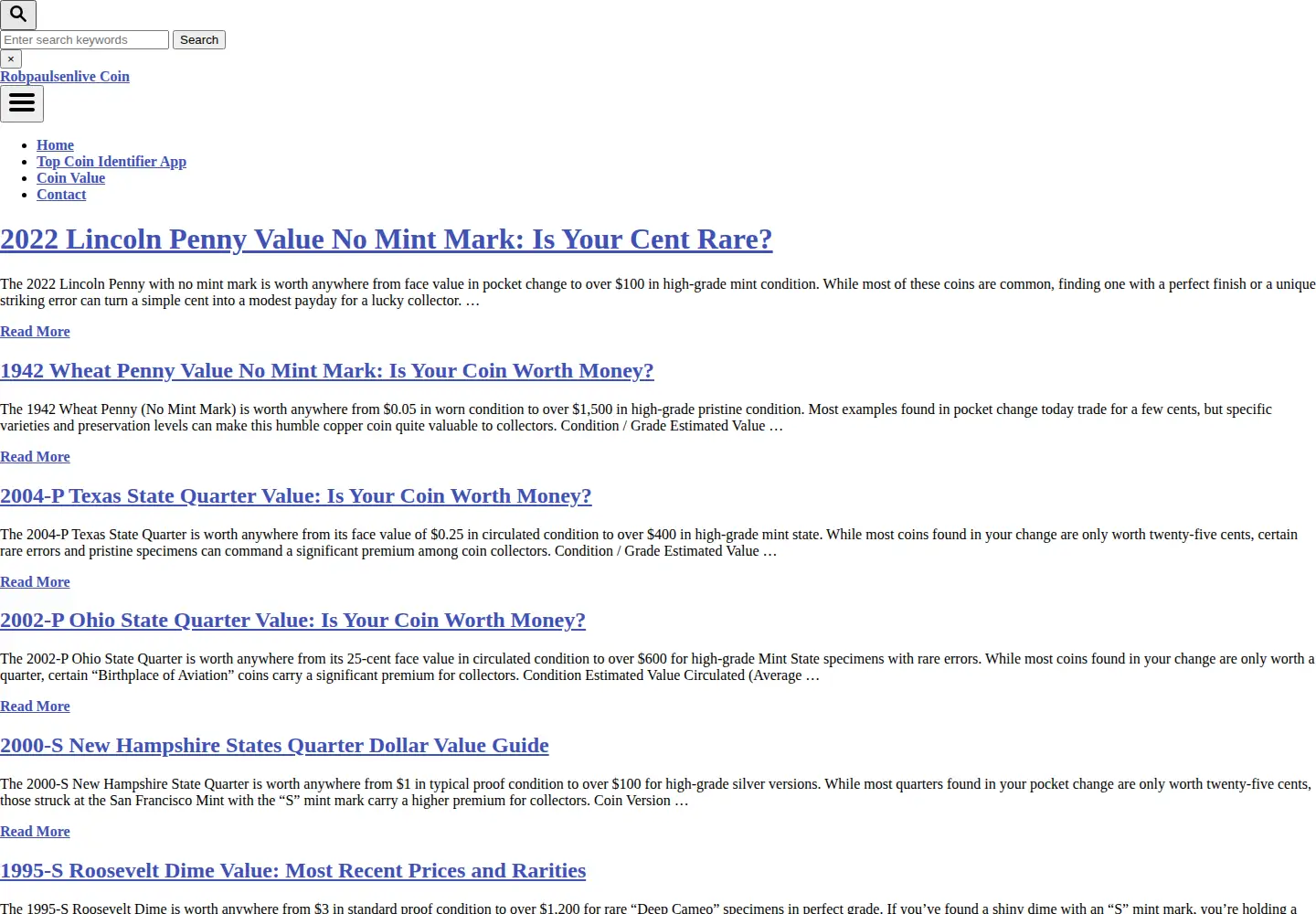Click the 2004-P Texas State Quarter excerpt text
The height and width of the screenshot is (914, 1316).
tap(649, 543)
